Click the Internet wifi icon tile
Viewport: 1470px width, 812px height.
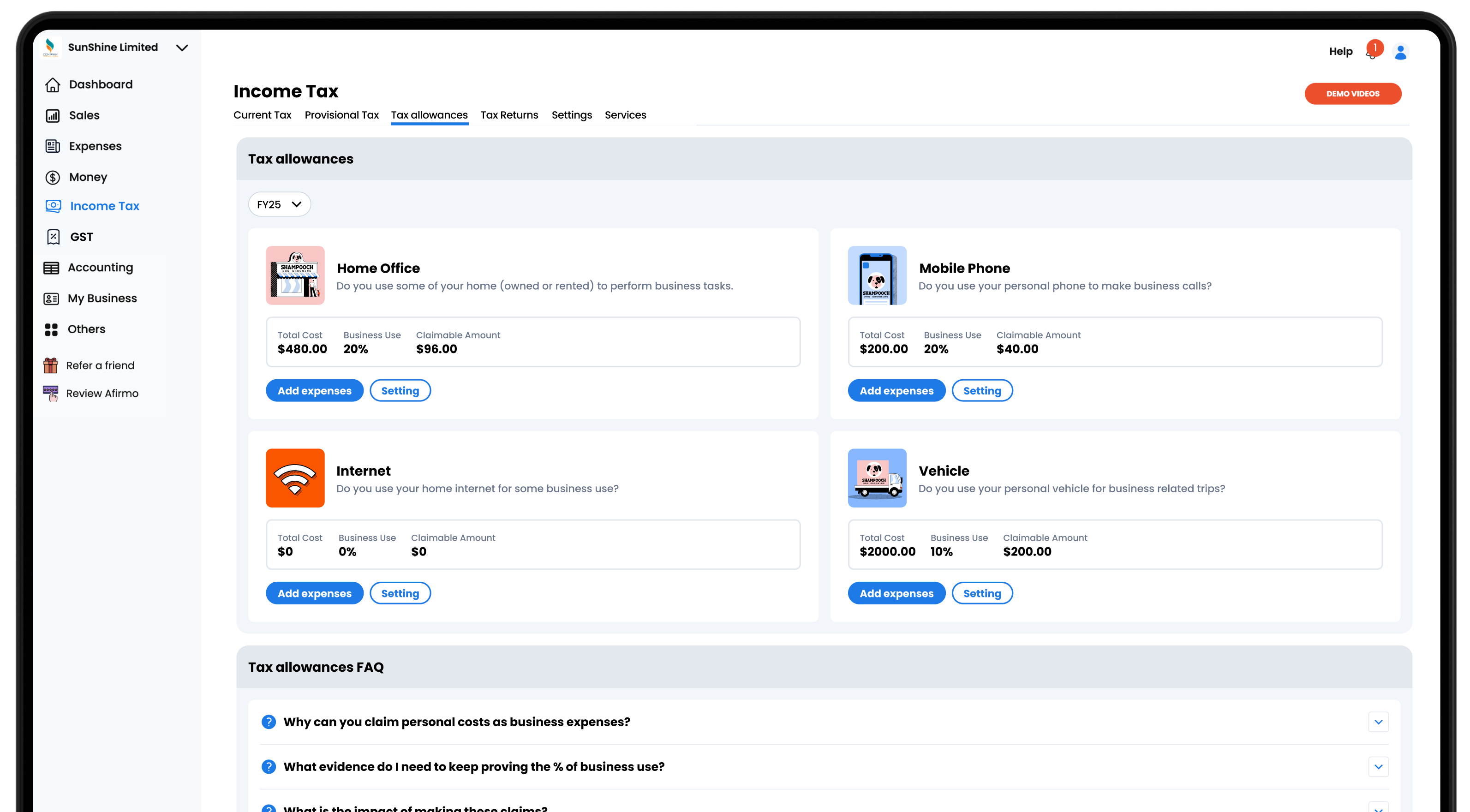point(295,478)
